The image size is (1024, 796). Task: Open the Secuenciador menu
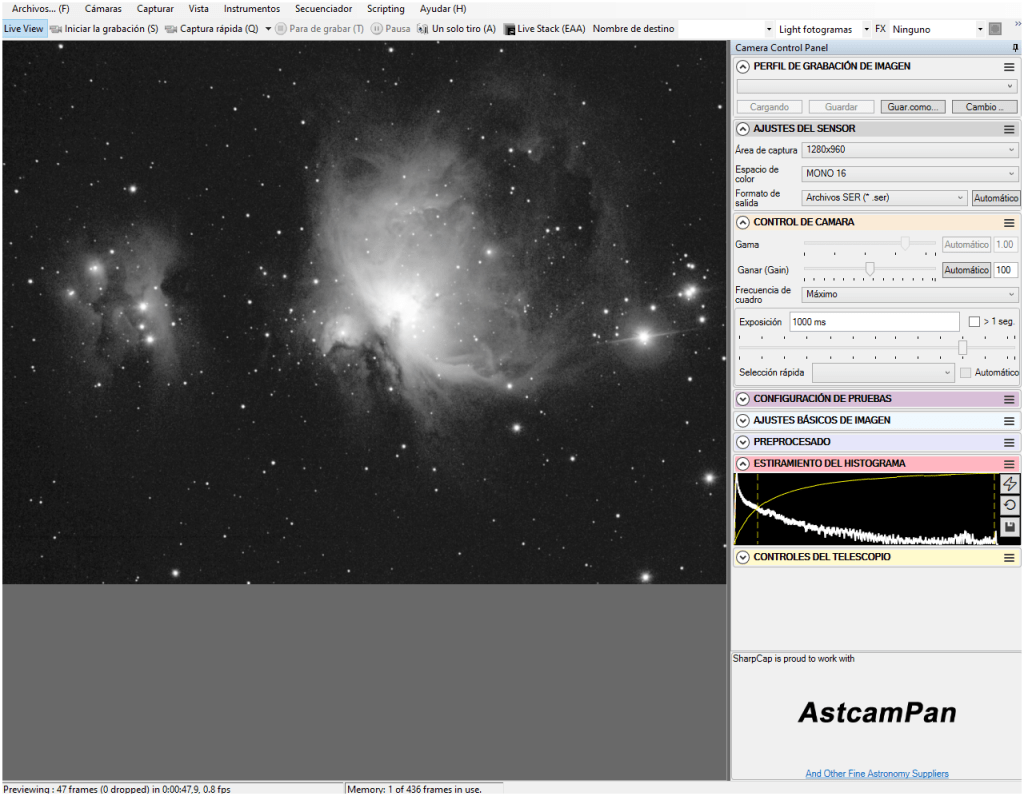point(323,9)
